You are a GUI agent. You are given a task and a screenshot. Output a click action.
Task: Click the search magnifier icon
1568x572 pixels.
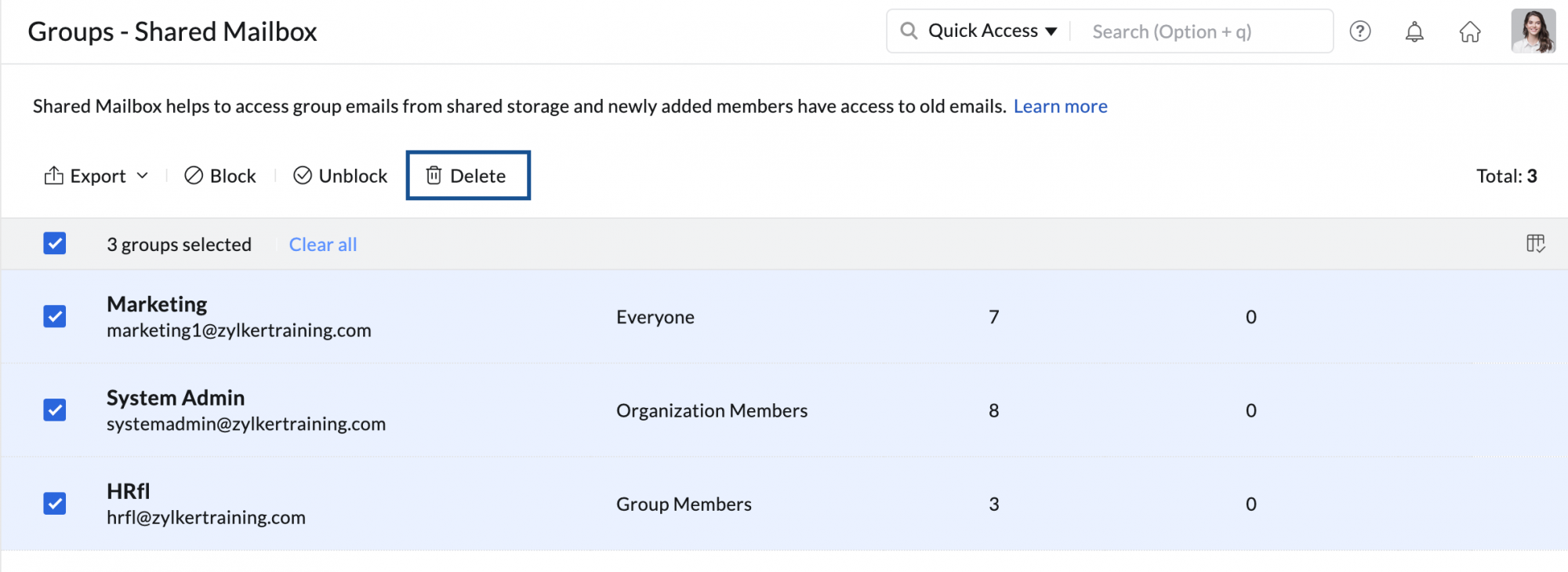909,31
